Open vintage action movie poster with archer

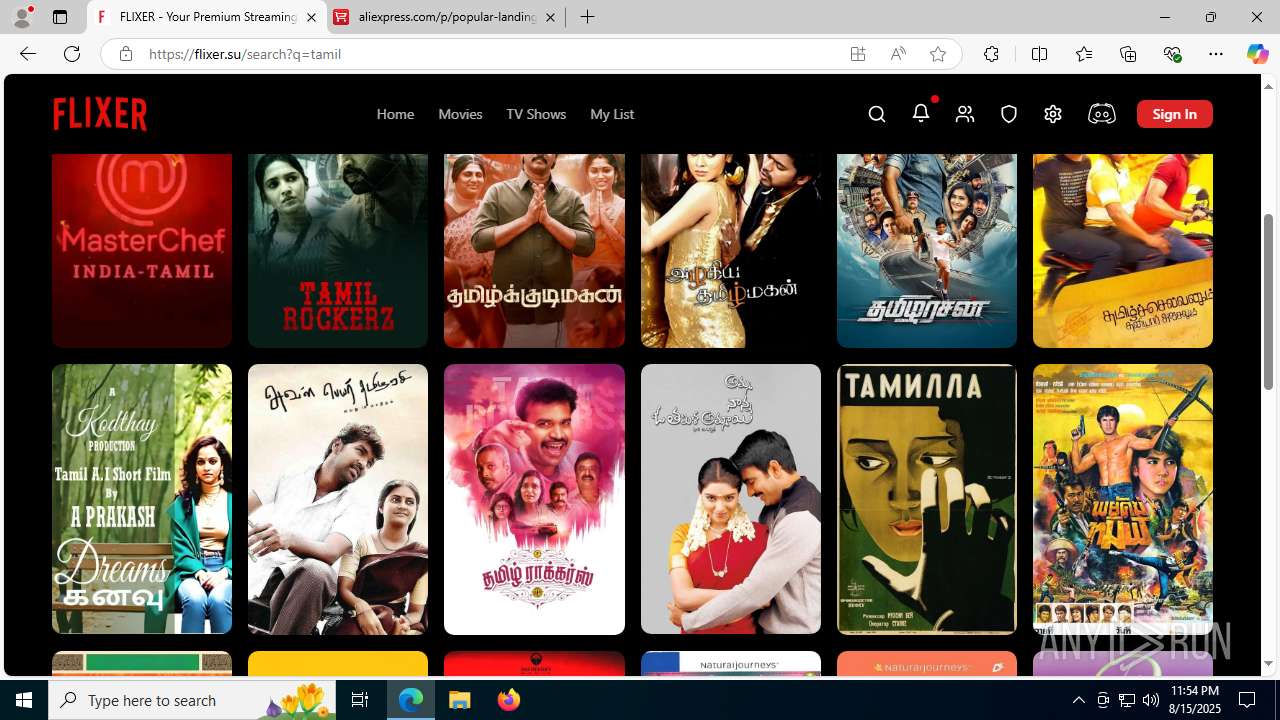(x=1123, y=499)
